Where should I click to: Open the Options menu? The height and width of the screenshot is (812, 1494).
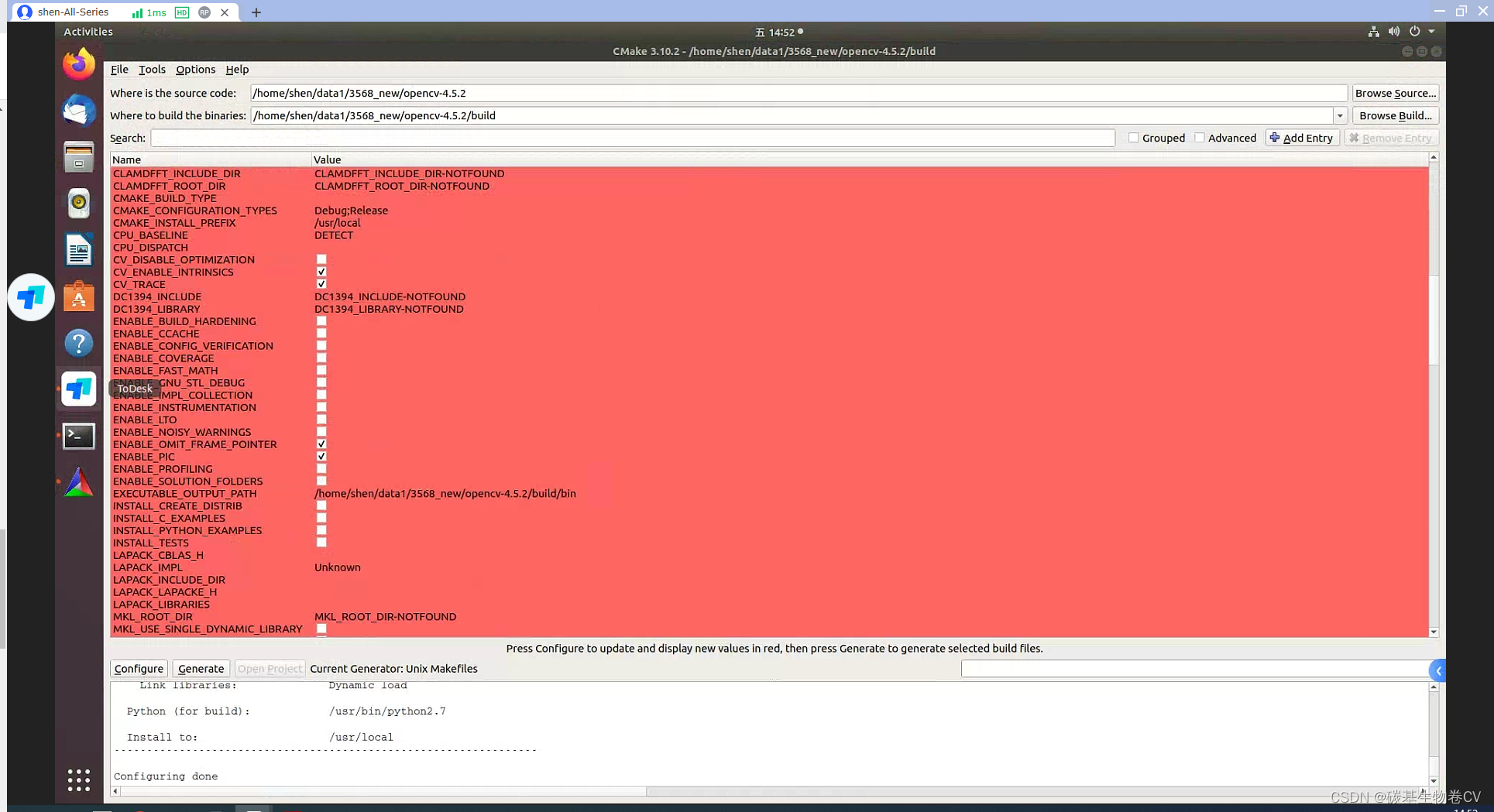(195, 69)
